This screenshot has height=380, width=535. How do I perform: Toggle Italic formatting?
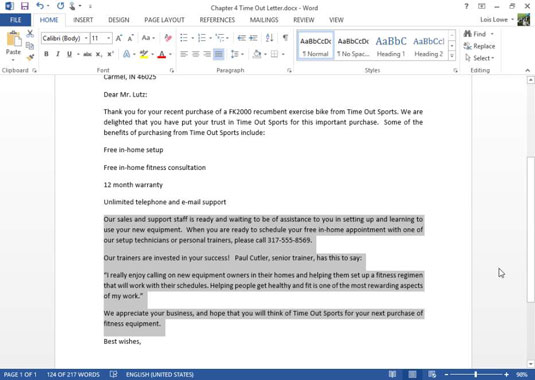(x=58, y=54)
